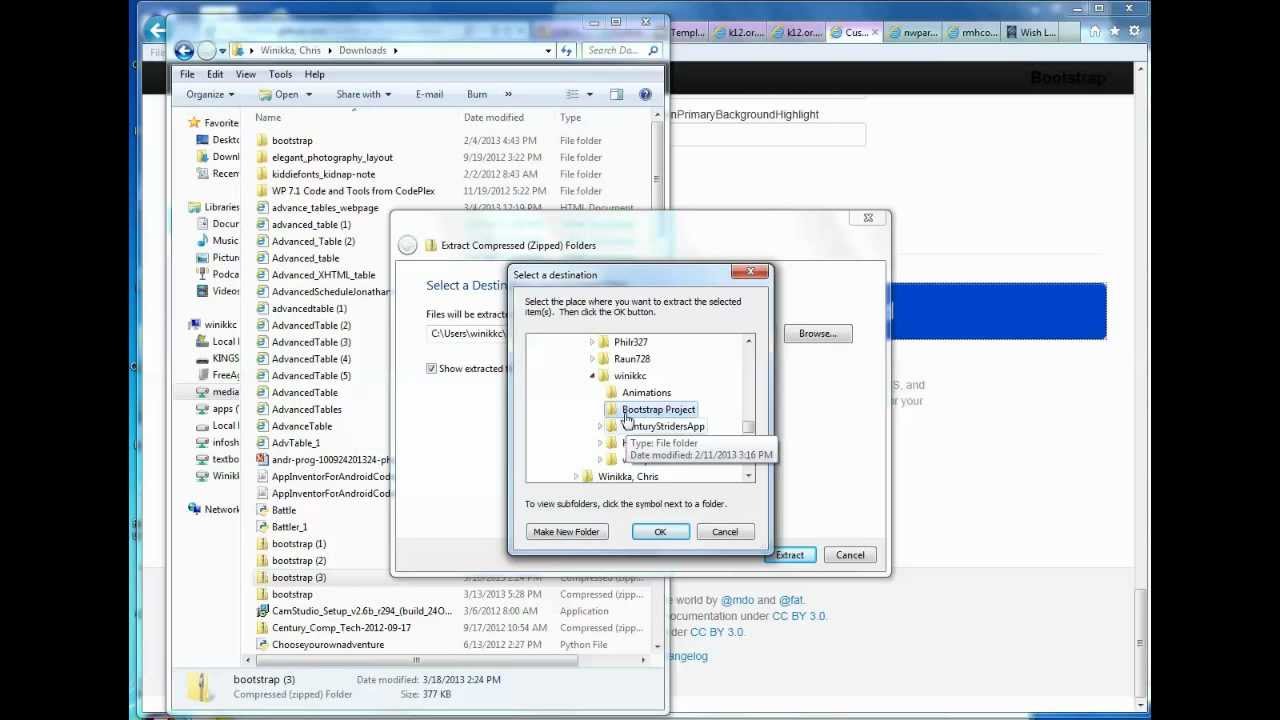Select the Animations folder in tree
The height and width of the screenshot is (720, 1280).
[646, 393]
